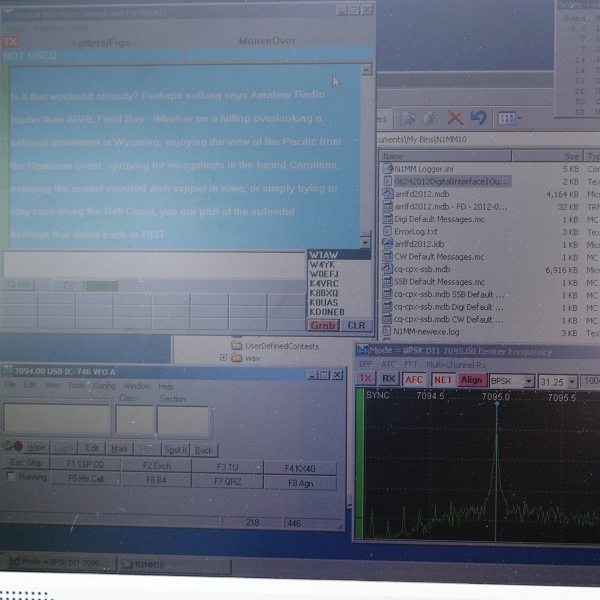This screenshot has height=600, width=600.
Task: Click the RX text pane scroll down arrow
Action: [365, 243]
